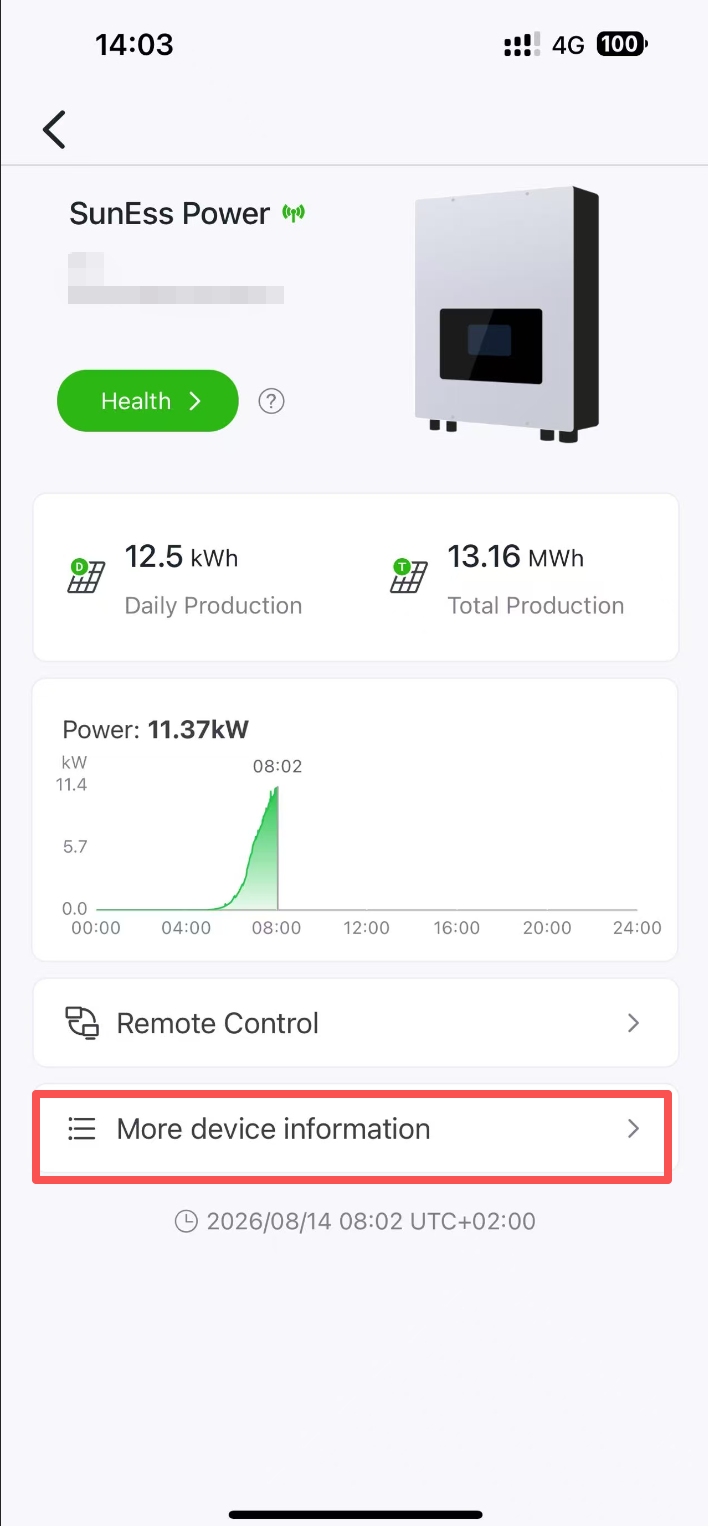Select the 08:02 marker on the power chart

(277, 767)
